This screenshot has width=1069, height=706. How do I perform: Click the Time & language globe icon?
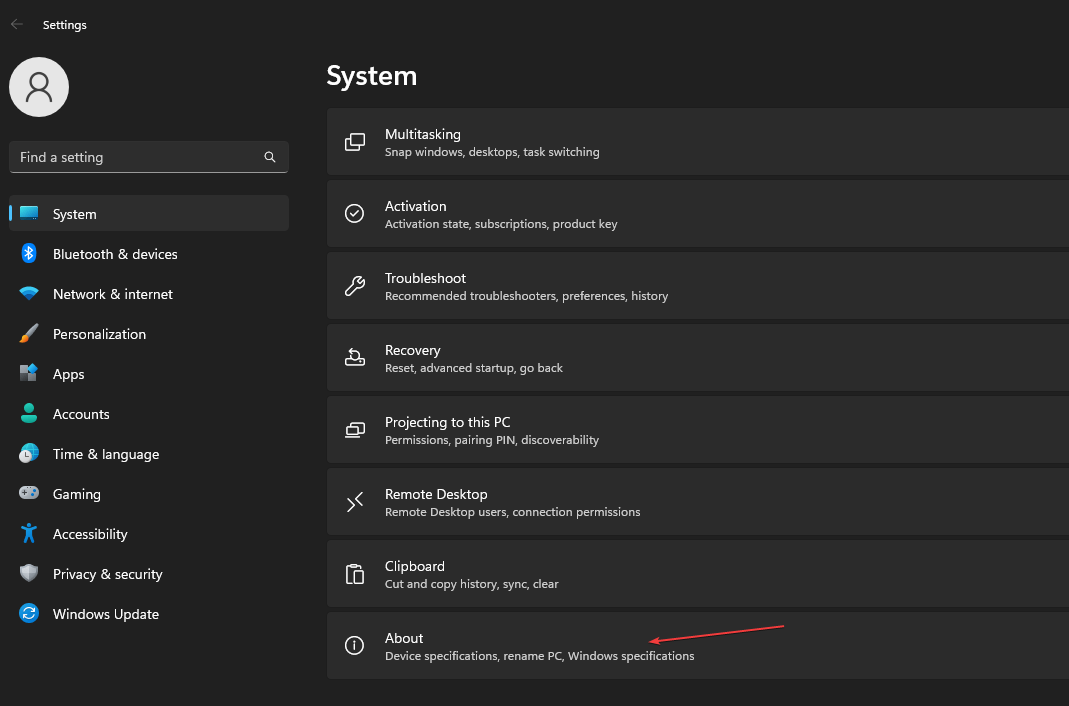tap(29, 454)
